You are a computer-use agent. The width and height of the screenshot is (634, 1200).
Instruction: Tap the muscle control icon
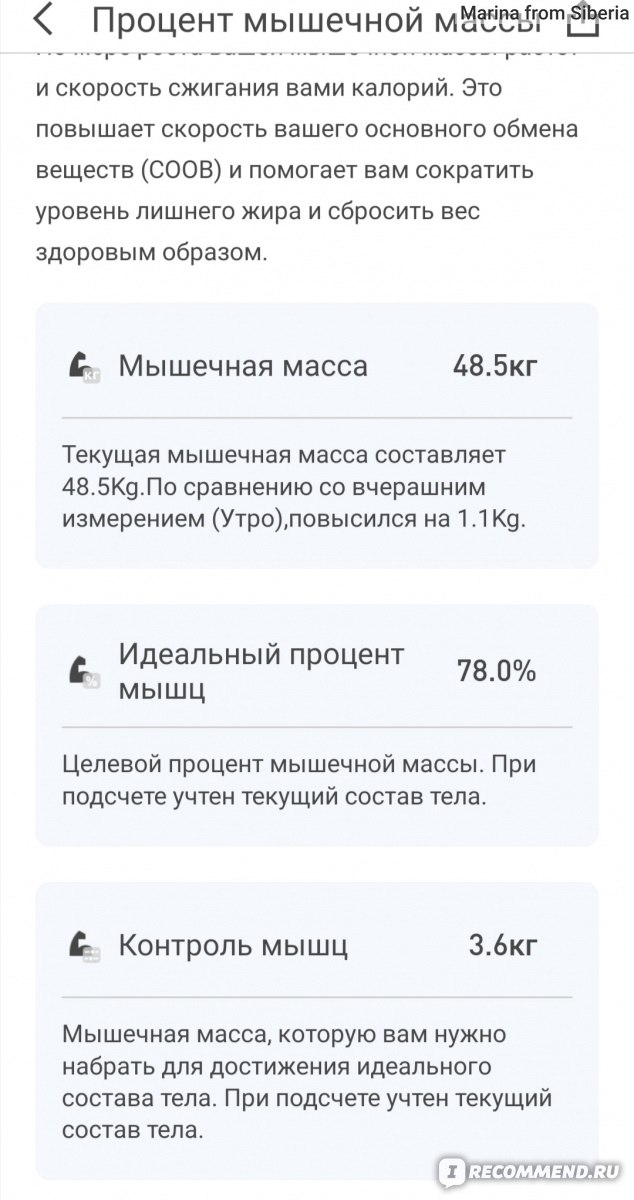[x=84, y=945]
